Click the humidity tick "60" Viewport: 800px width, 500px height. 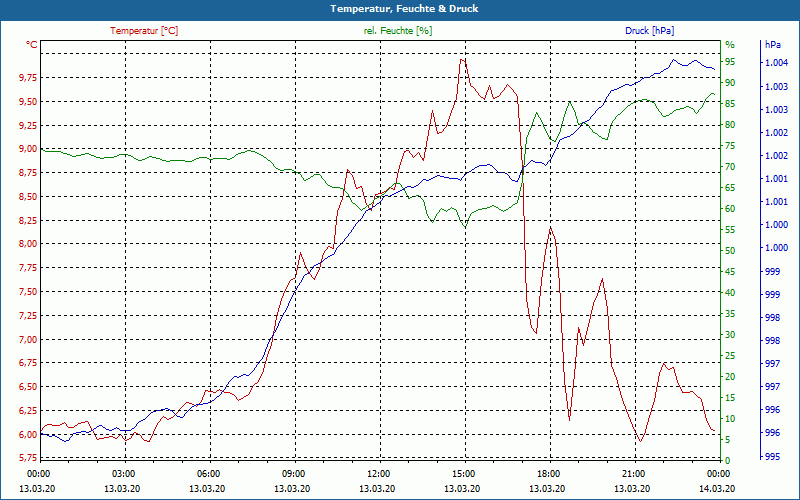pyautogui.click(x=730, y=209)
